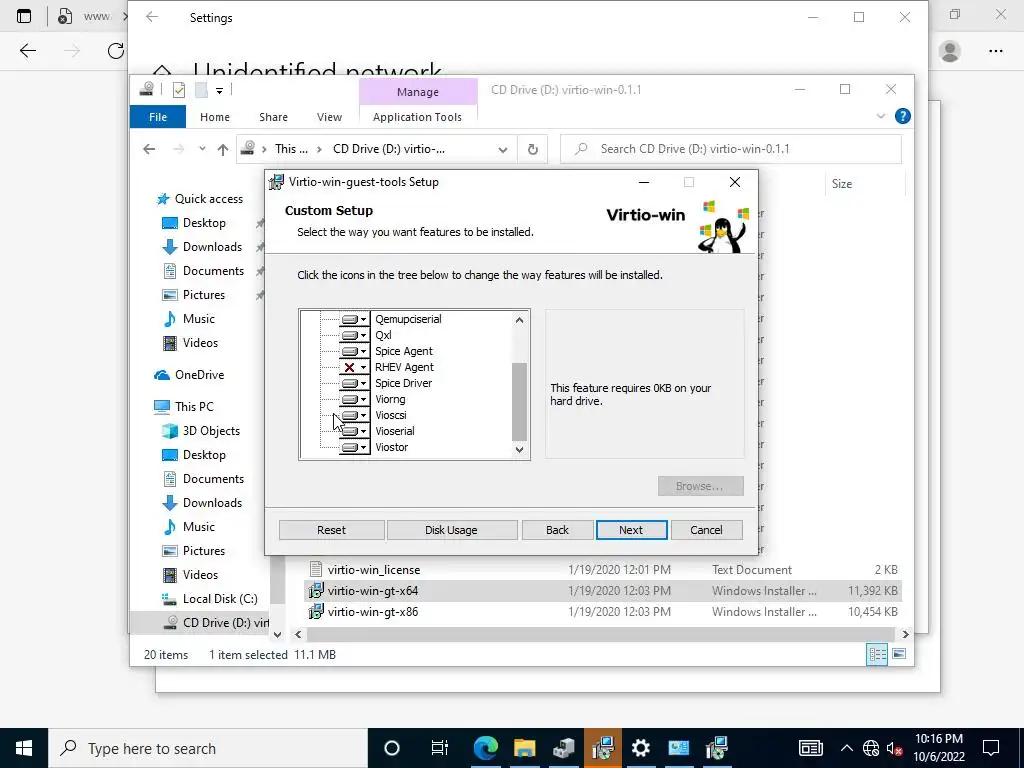Viewport: 1024px width, 768px height.
Task: Open Task View on the taskbar
Action: (x=440, y=748)
